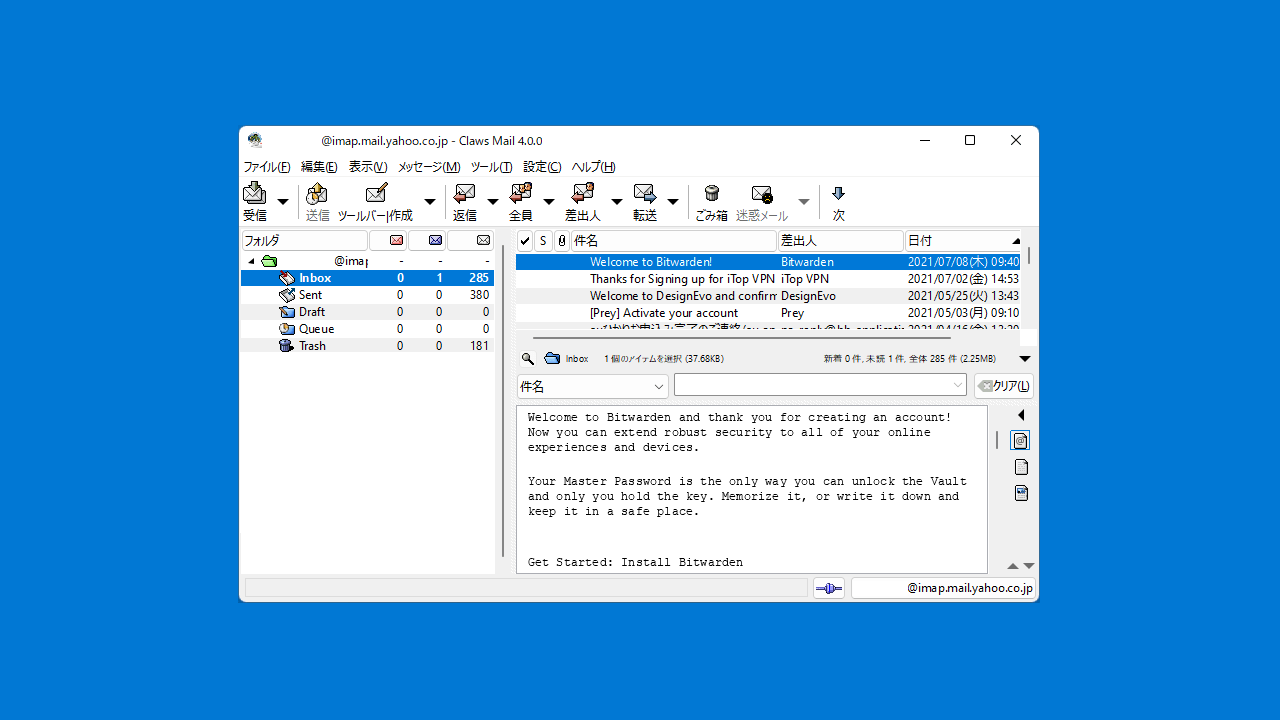Screen dimensions: 1280x720
Task: Open the 表示(V) menu
Action: tap(367, 167)
